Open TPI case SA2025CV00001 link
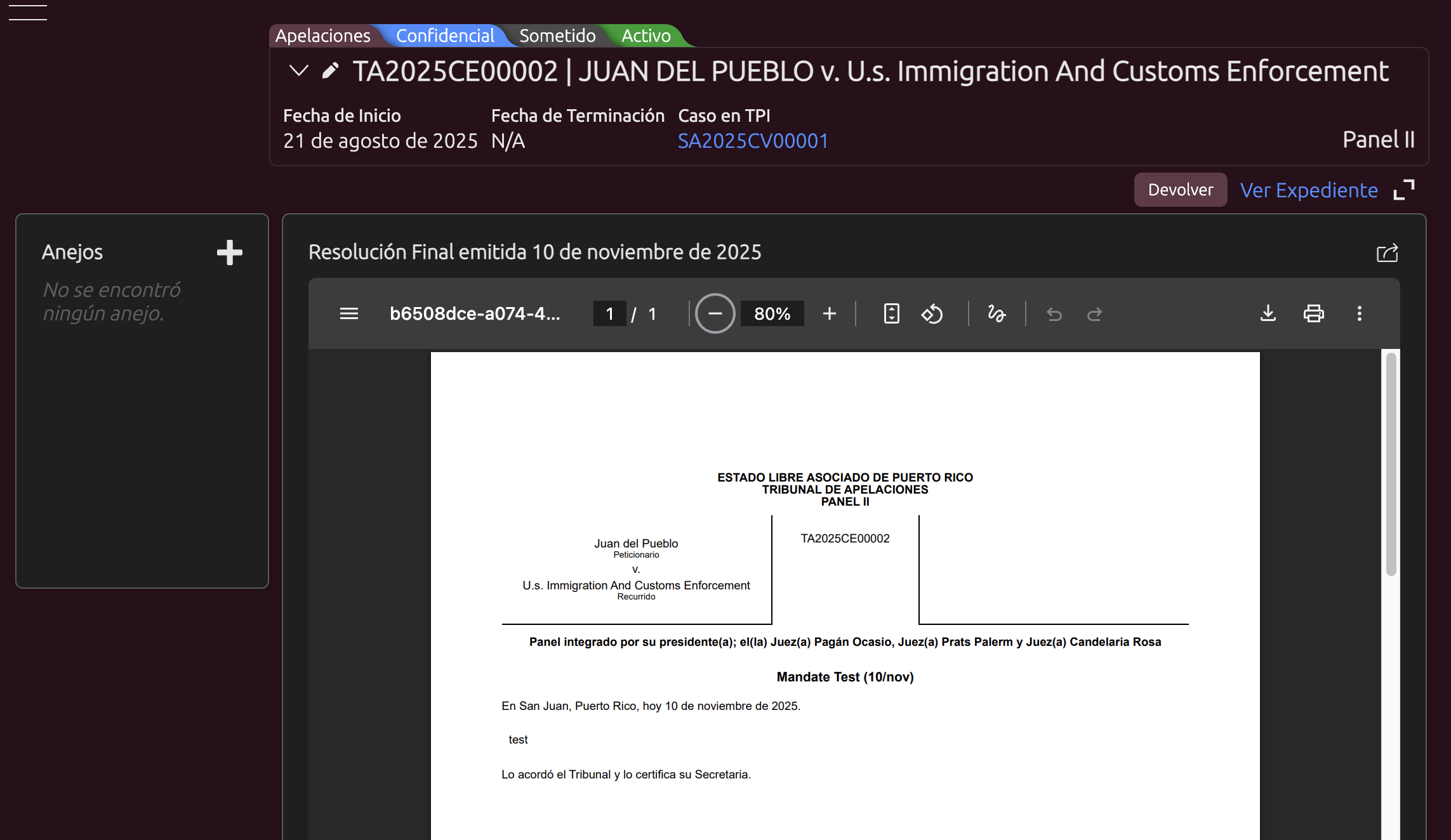 (753, 141)
